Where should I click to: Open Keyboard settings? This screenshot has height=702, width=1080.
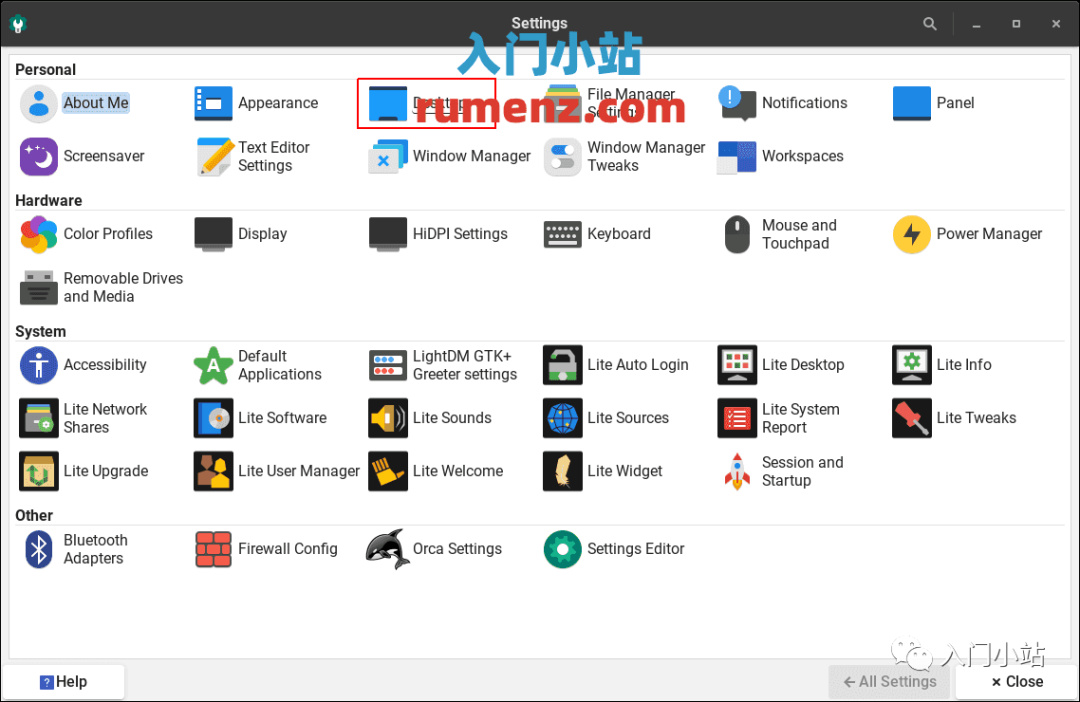[x=596, y=234]
